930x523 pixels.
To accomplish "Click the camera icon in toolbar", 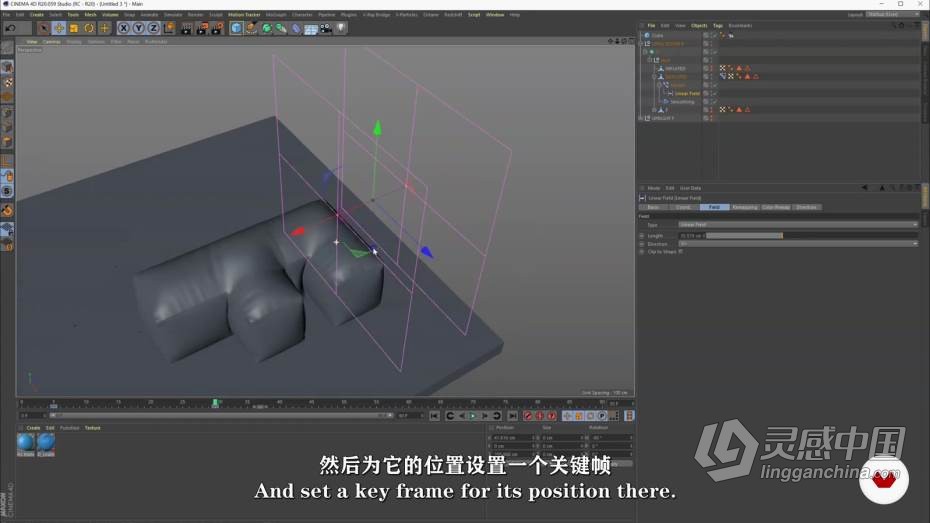I will point(326,28).
